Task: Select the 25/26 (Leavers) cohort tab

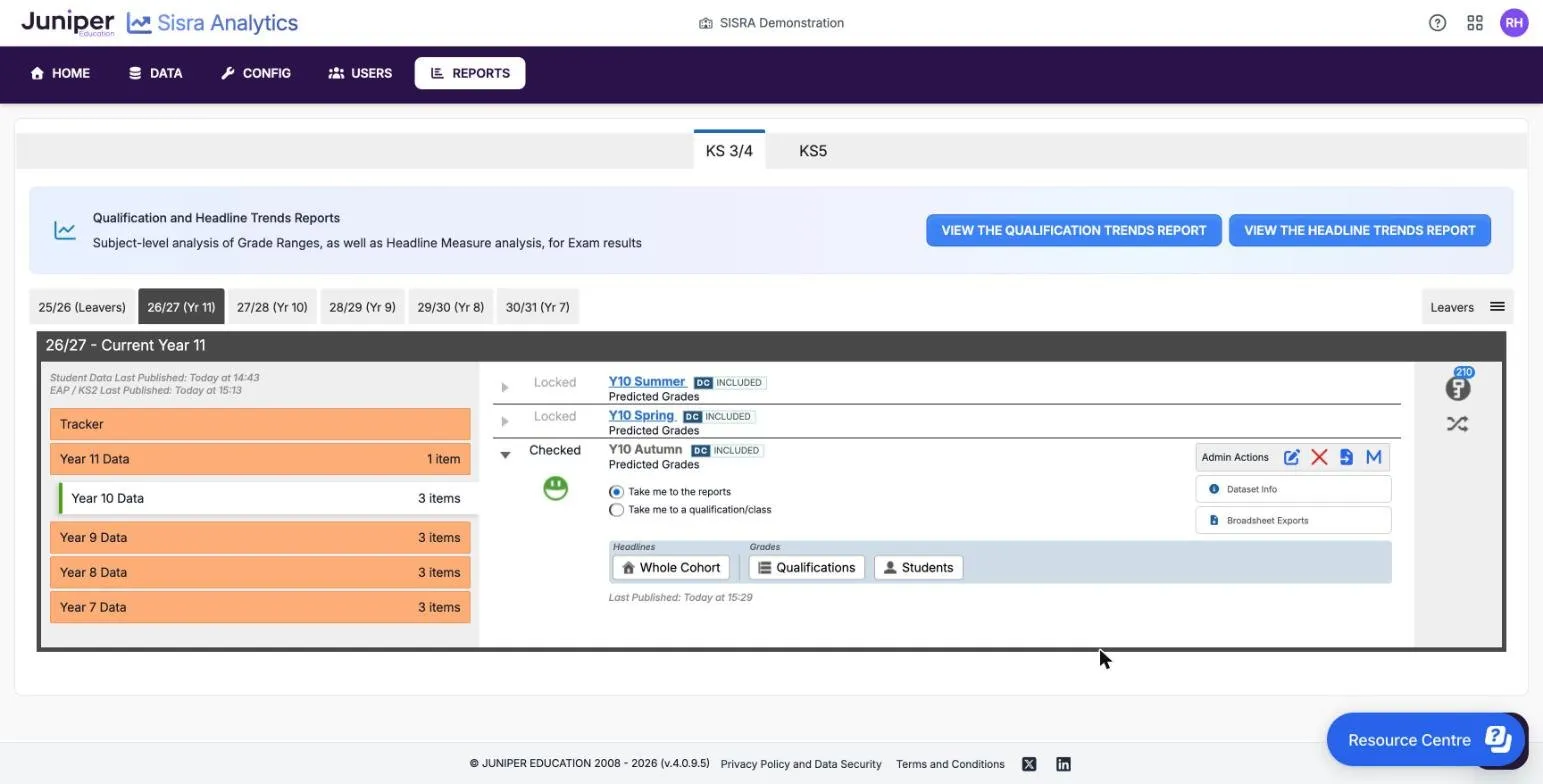Action: pos(82,307)
